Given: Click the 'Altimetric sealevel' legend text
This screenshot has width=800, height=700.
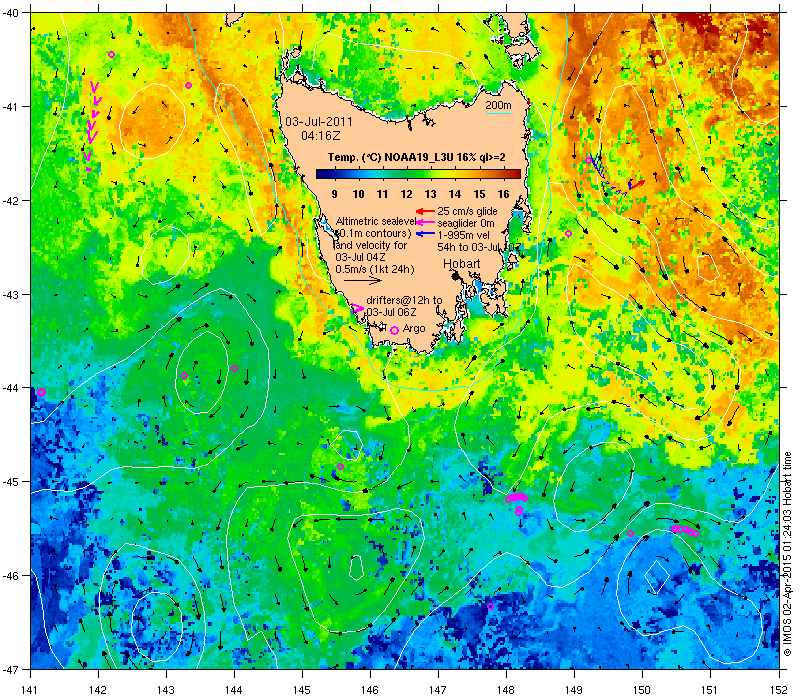Looking at the screenshot, I should [x=376, y=221].
